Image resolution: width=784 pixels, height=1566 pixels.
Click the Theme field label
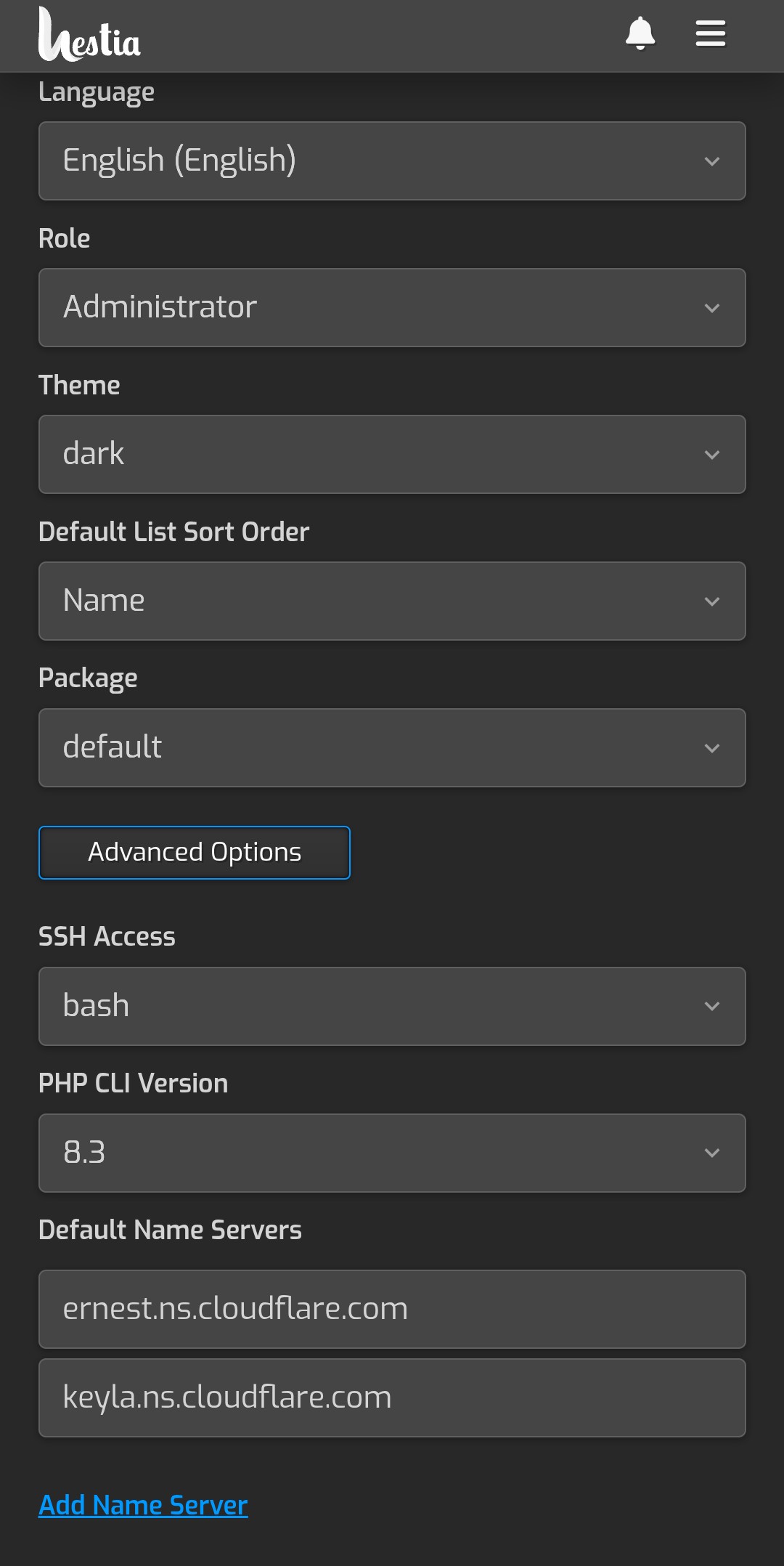(x=79, y=385)
